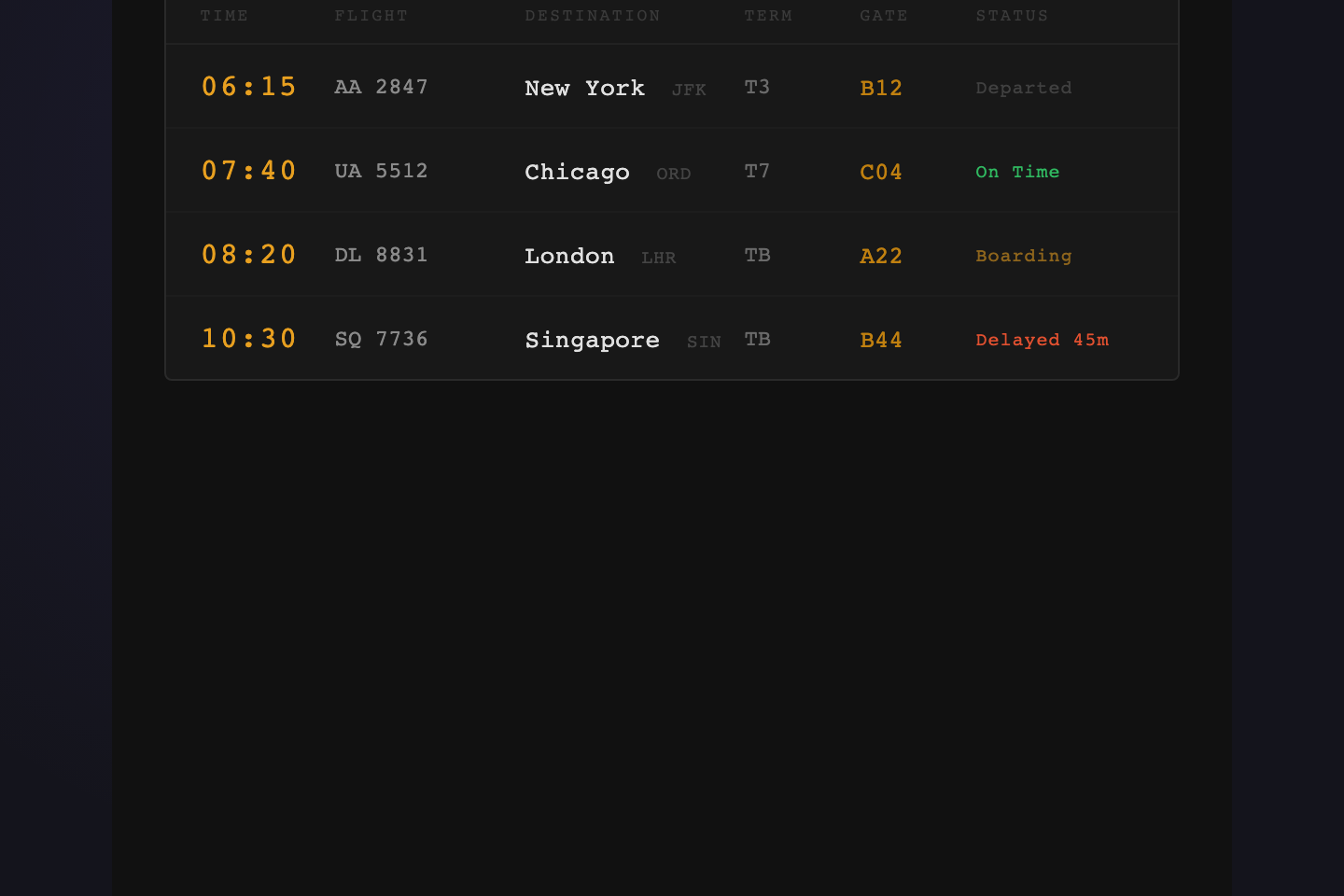The height and width of the screenshot is (896, 1344).
Task: Click the DESTINATION column header
Action: (593, 16)
